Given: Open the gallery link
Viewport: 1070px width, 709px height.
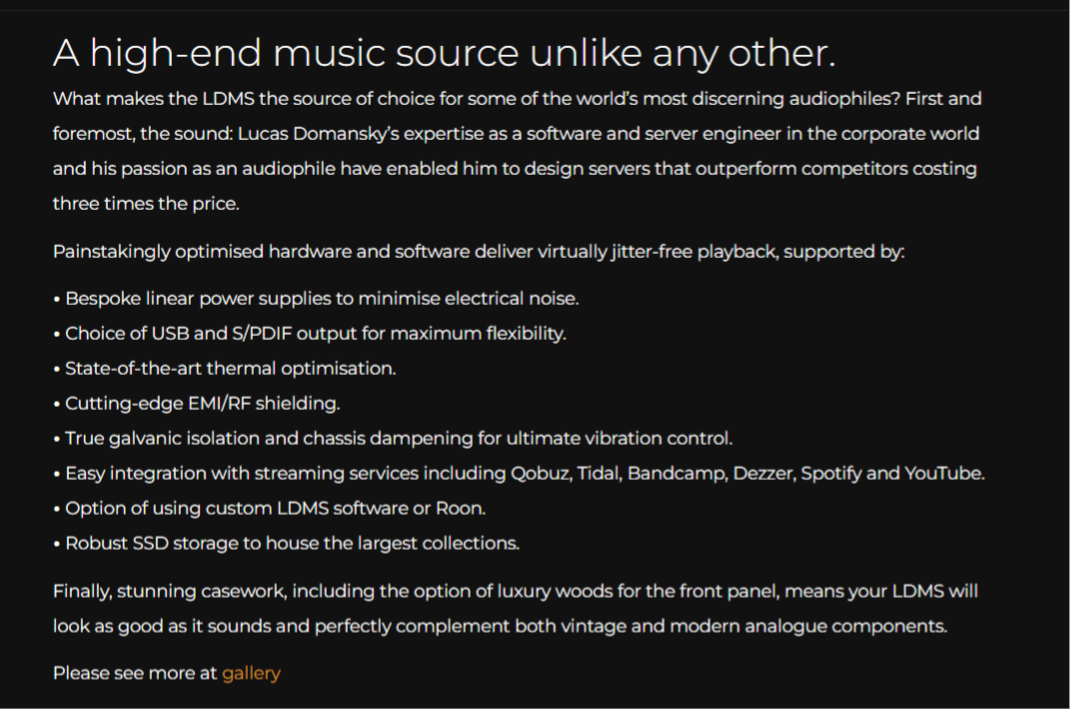Looking at the screenshot, I should pyautogui.click(x=251, y=673).
